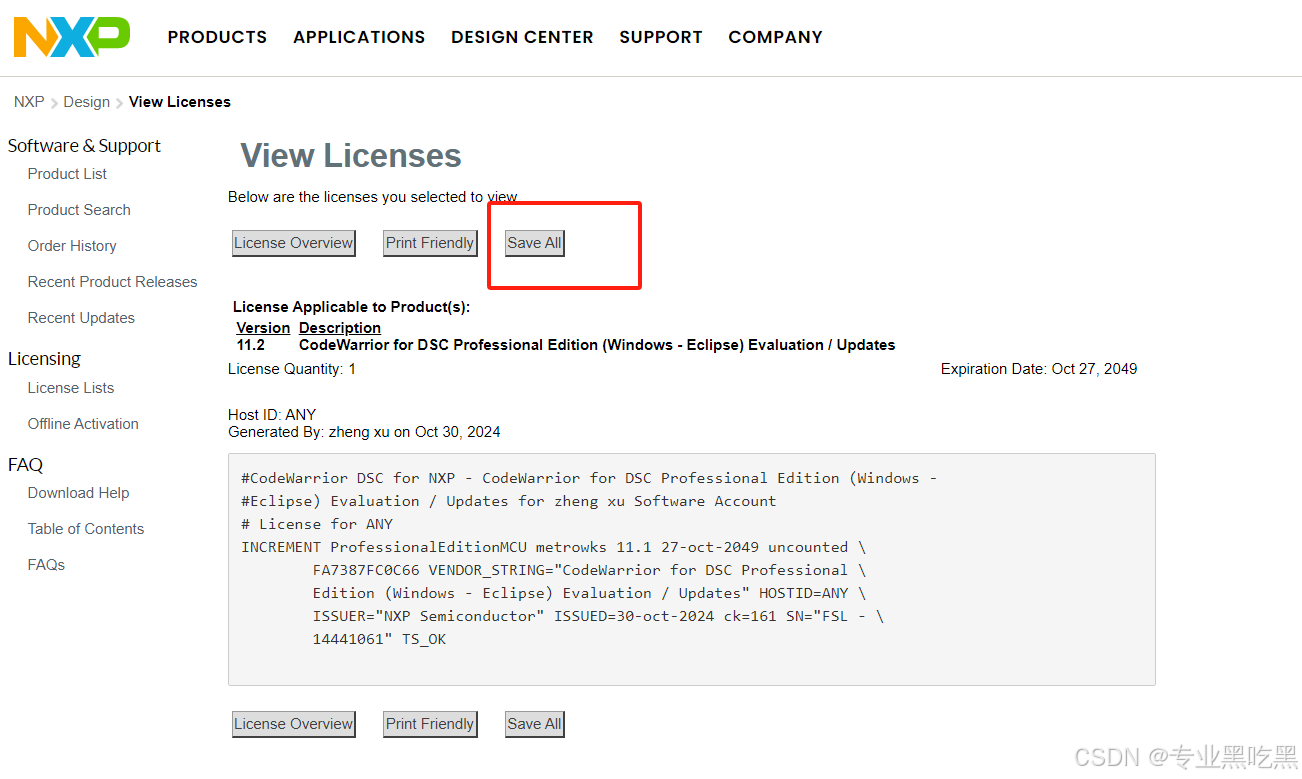Click Host ID: ANY text
This screenshot has height=779, width=1302.
[272, 415]
